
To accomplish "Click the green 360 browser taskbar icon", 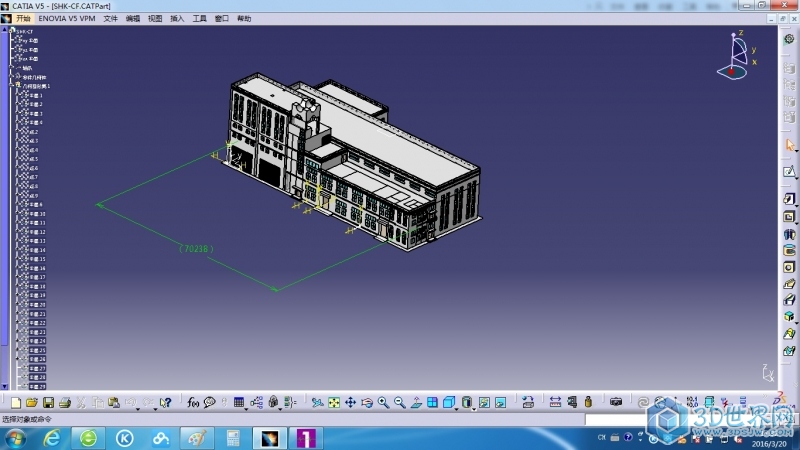I will point(88,438).
